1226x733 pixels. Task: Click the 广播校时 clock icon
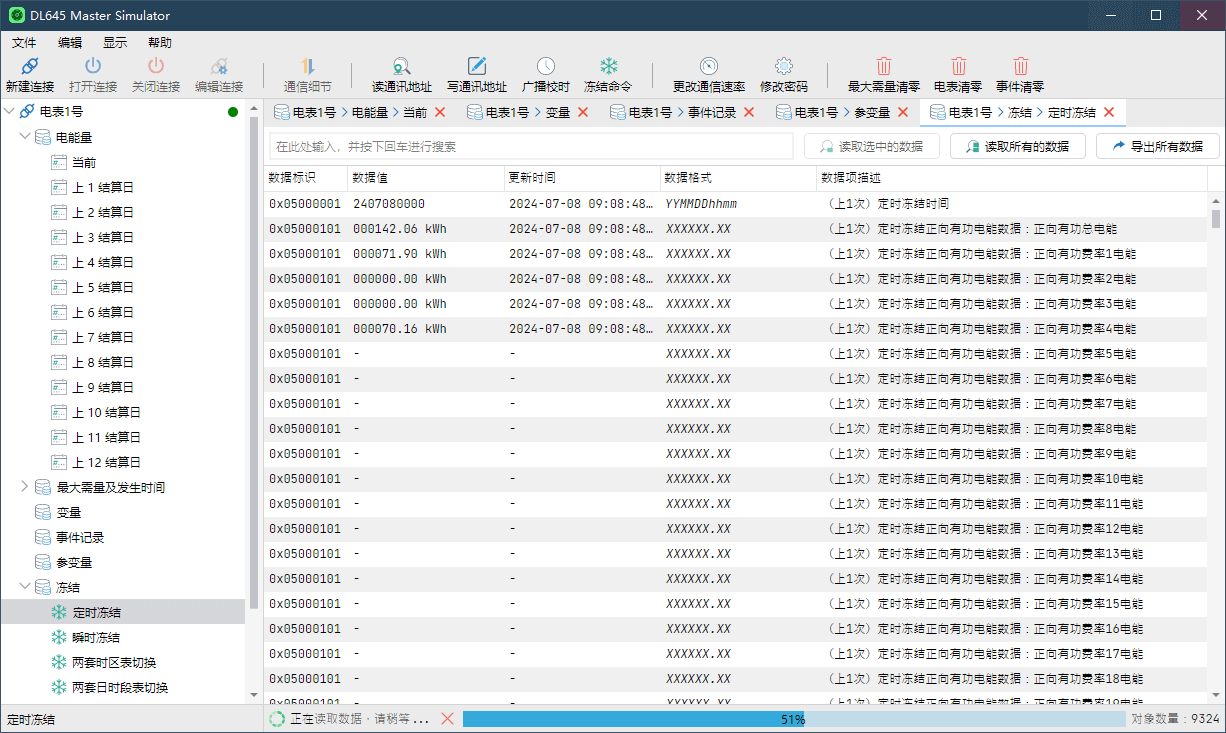(x=546, y=66)
